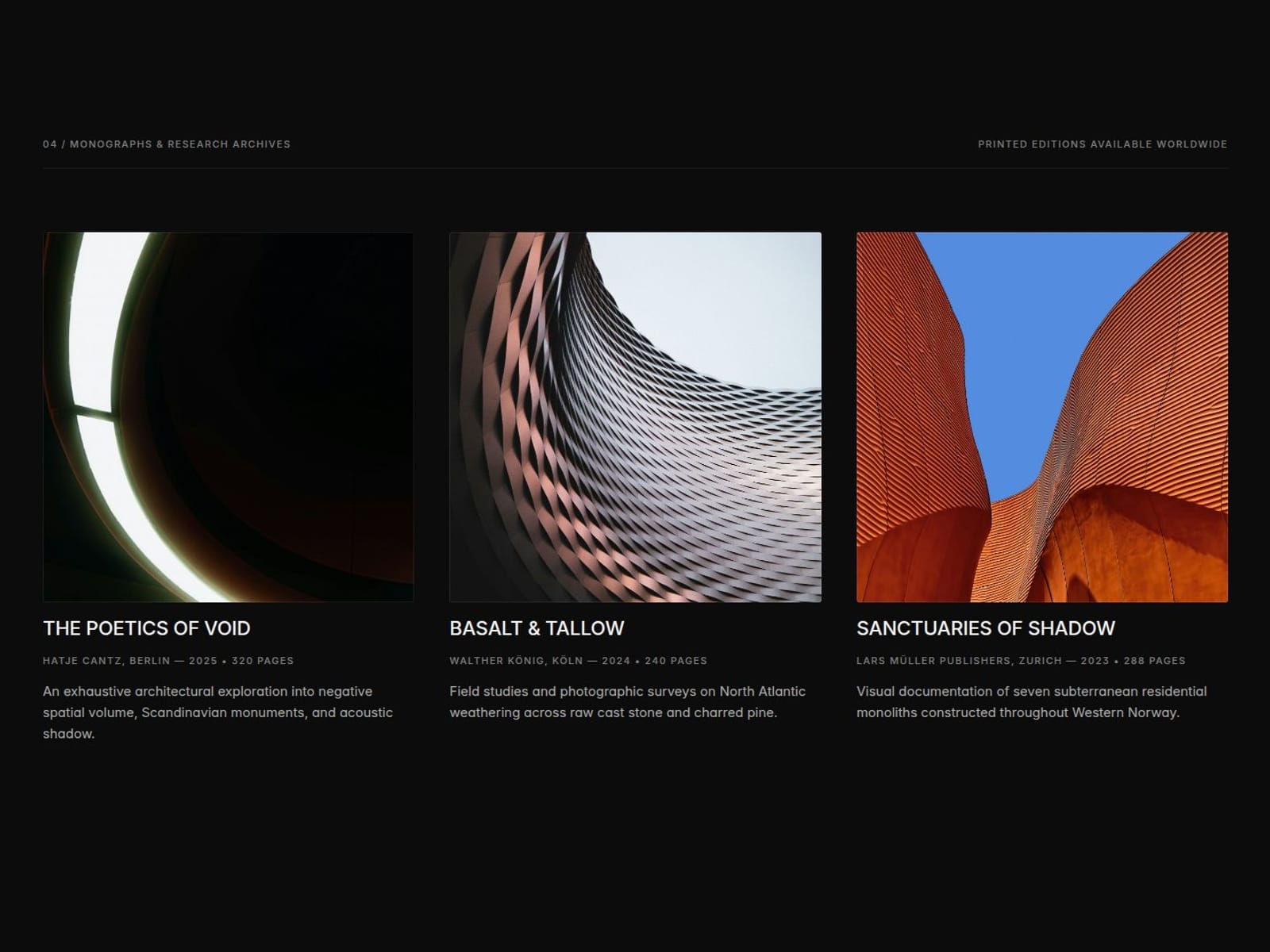Click the Walther König, Köln publisher line
Viewport: 1270px width, 952px height.
click(x=578, y=661)
